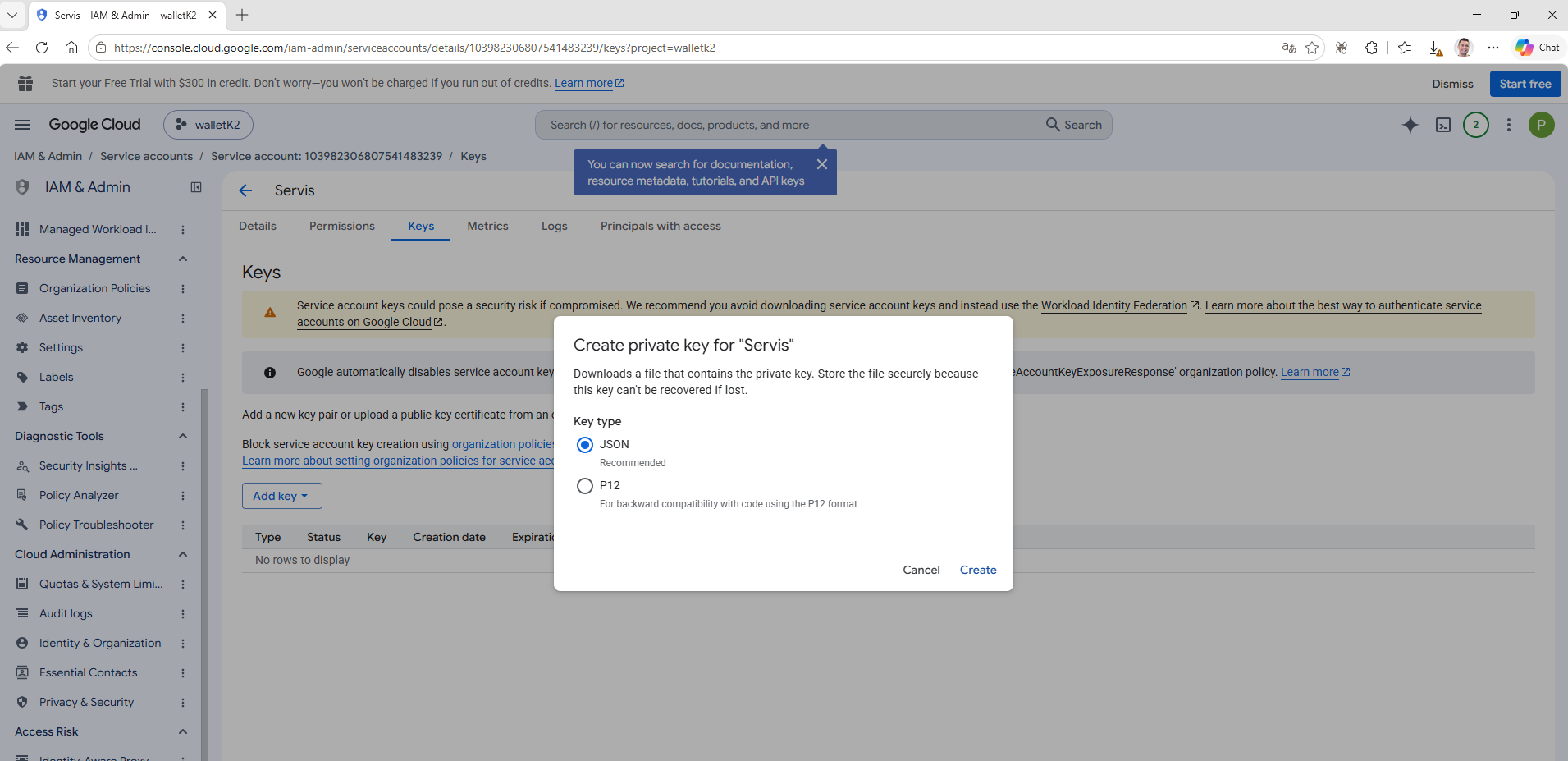Open more options for Organization Policies

pyautogui.click(x=183, y=289)
